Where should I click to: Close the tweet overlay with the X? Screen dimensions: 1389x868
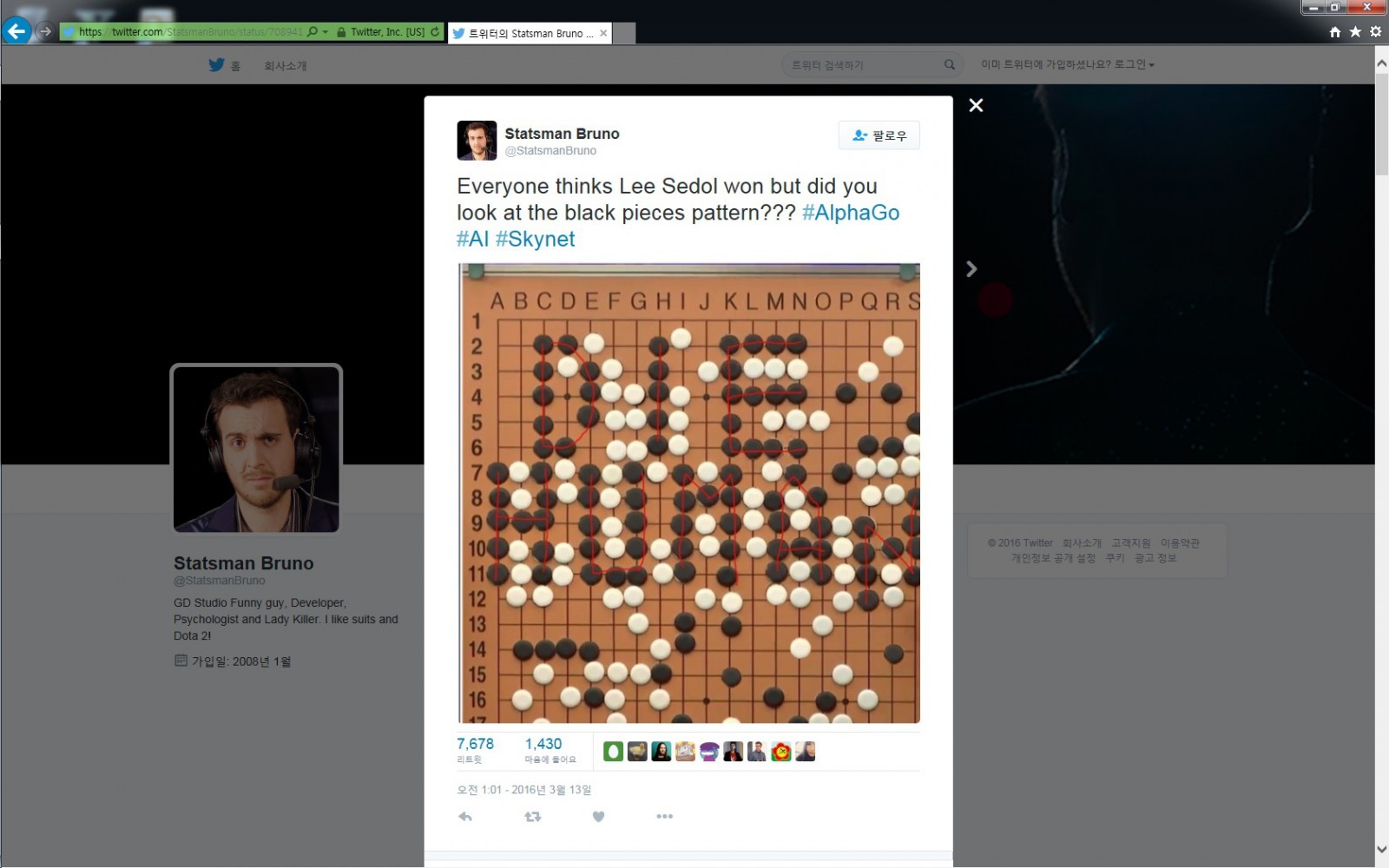tap(976, 105)
